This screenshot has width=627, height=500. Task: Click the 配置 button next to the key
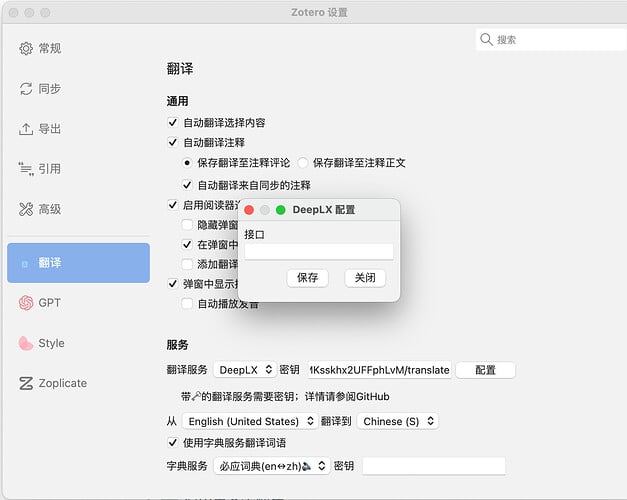point(485,370)
